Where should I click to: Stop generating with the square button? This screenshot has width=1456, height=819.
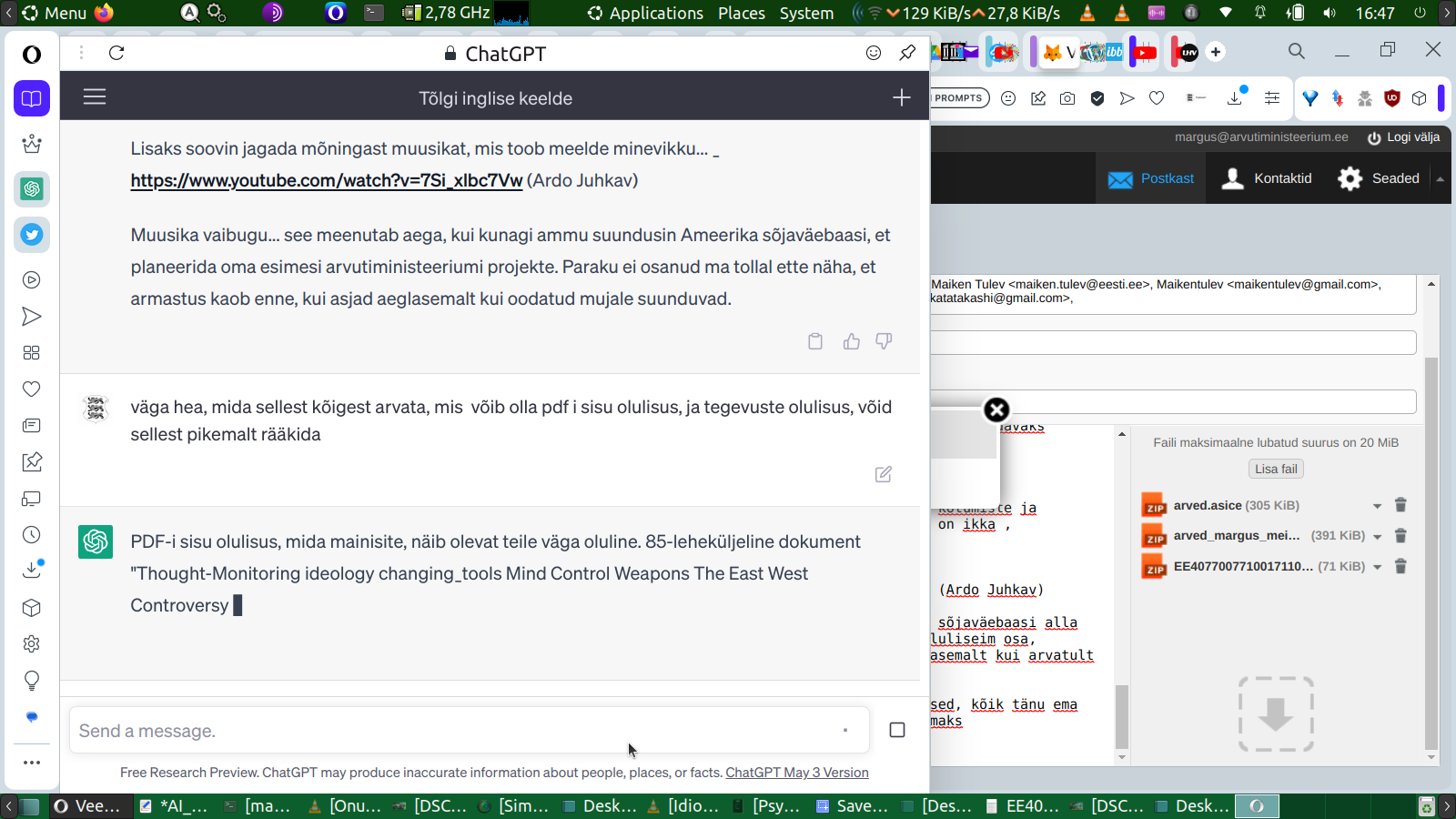pos(897,730)
